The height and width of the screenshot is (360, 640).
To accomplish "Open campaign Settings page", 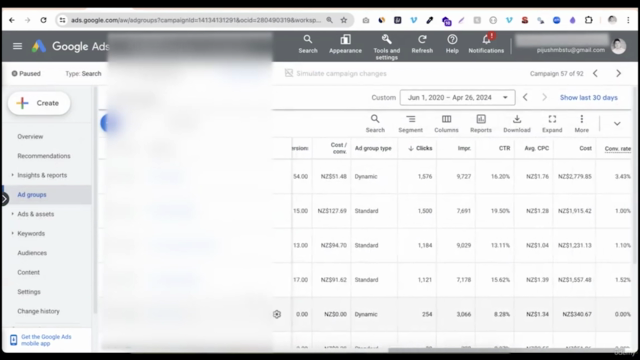I will coord(29,292).
